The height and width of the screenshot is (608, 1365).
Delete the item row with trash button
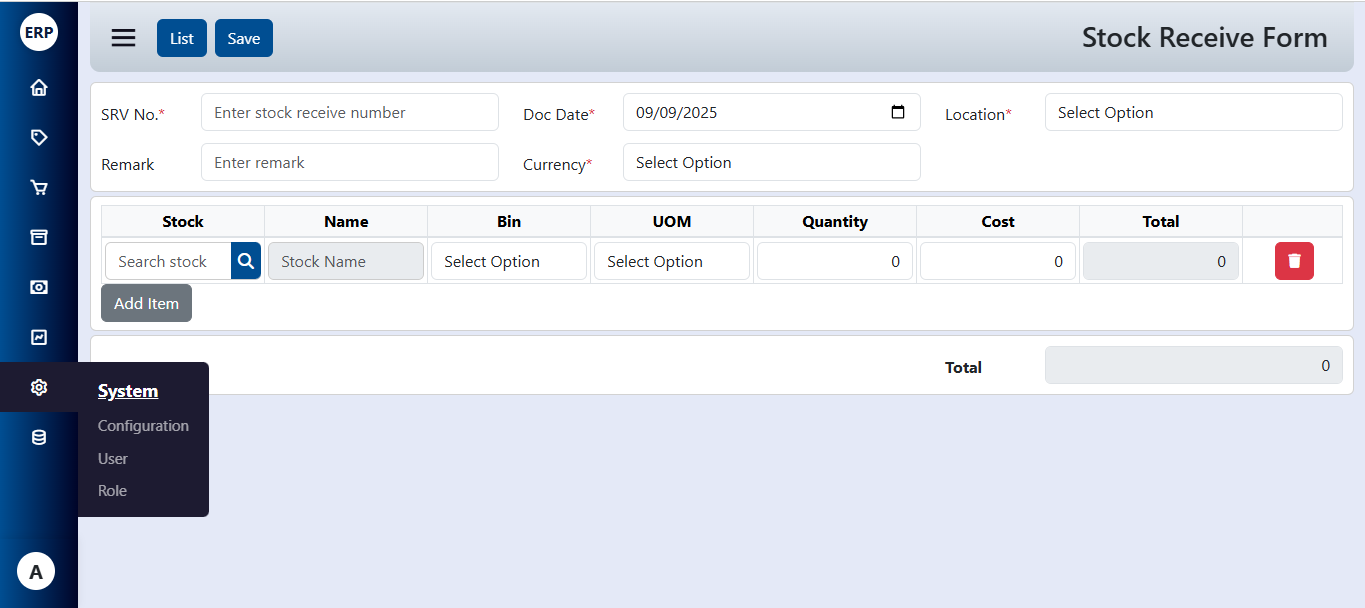[1294, 261]
